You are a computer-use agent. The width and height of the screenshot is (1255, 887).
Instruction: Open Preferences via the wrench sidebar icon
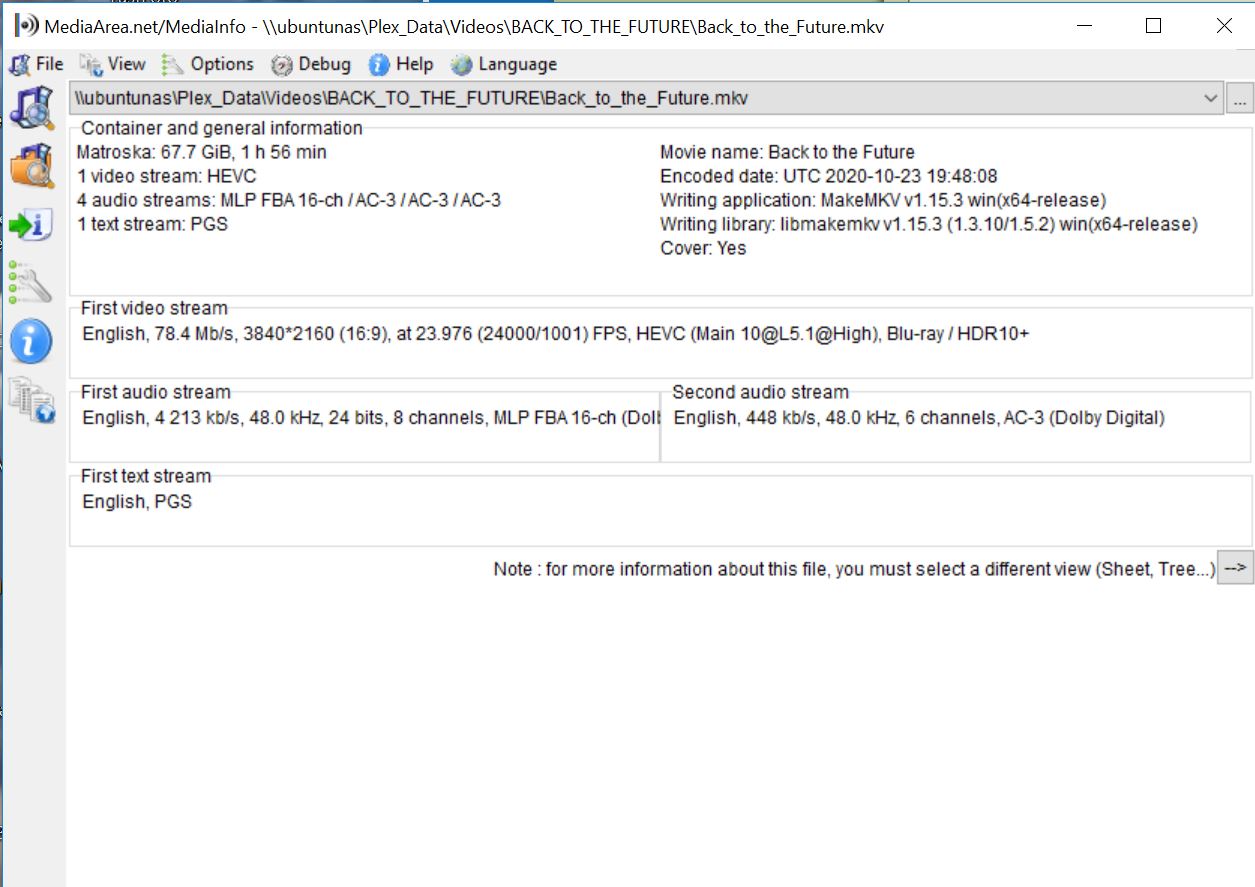(x=31, y=283)
